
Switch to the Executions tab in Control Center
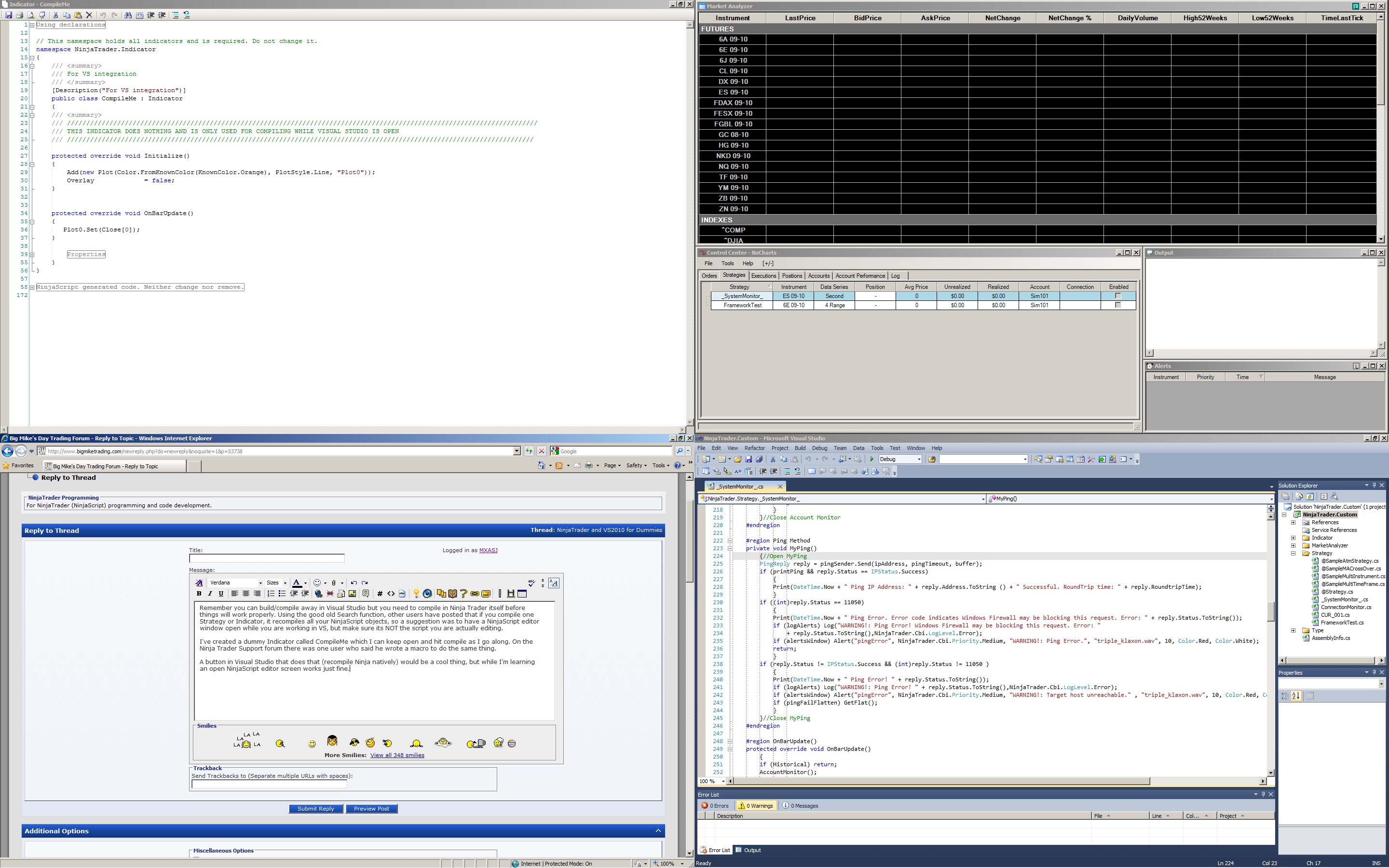(x=763, y=276)
